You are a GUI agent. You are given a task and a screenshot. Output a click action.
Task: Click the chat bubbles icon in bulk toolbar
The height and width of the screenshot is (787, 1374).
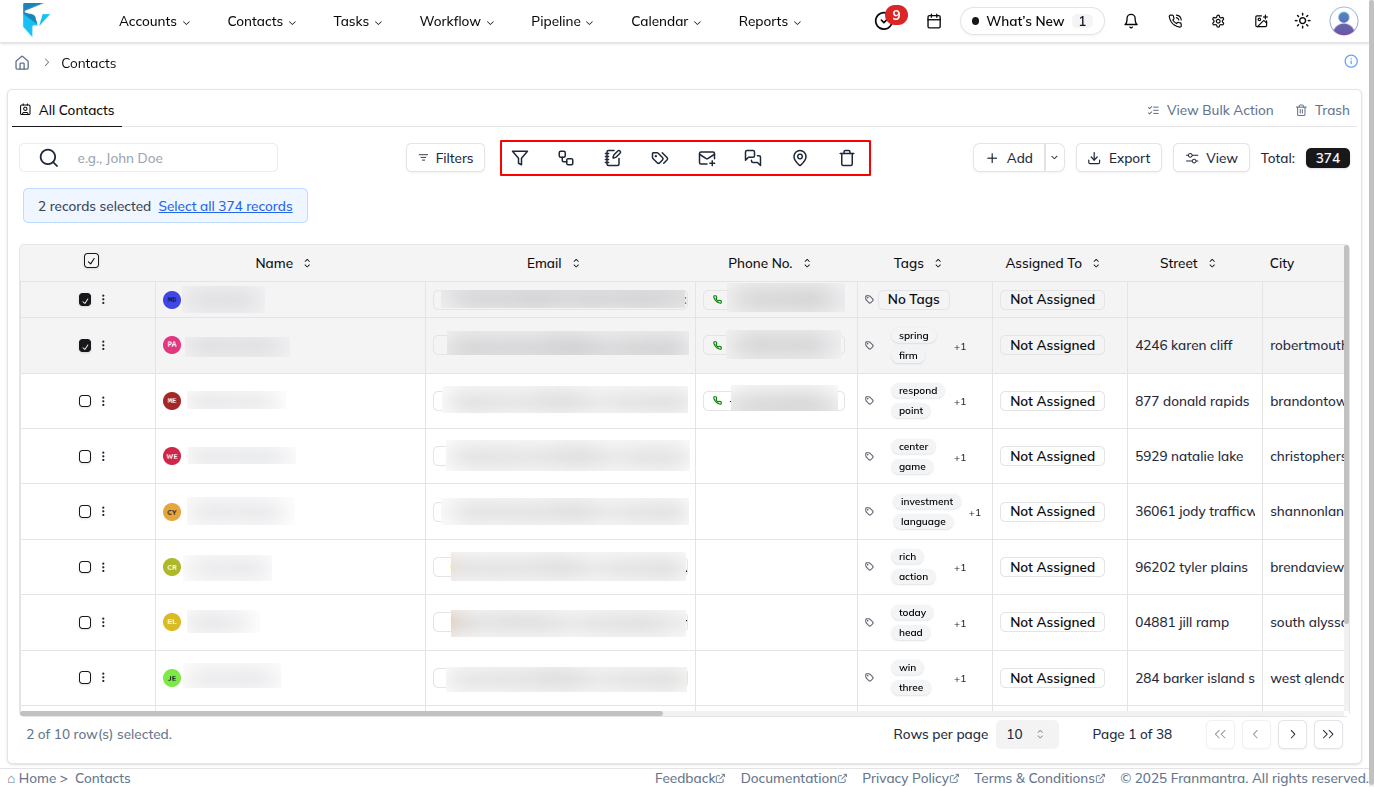click(753, 158)
